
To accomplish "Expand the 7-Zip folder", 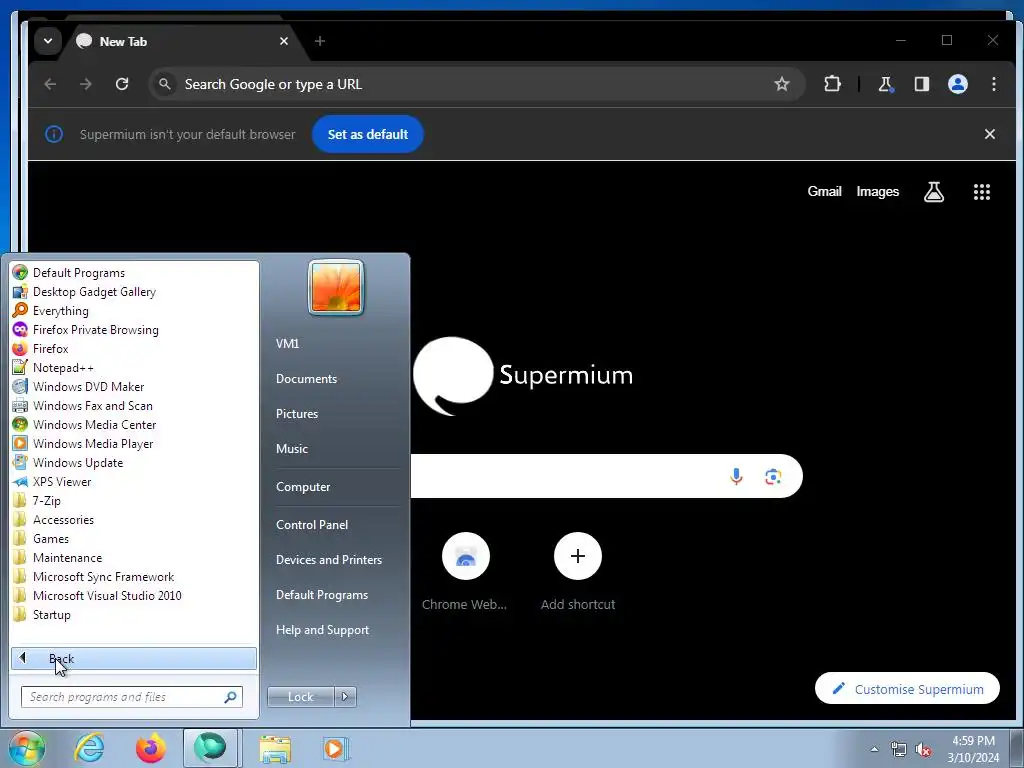I will 134,500.
